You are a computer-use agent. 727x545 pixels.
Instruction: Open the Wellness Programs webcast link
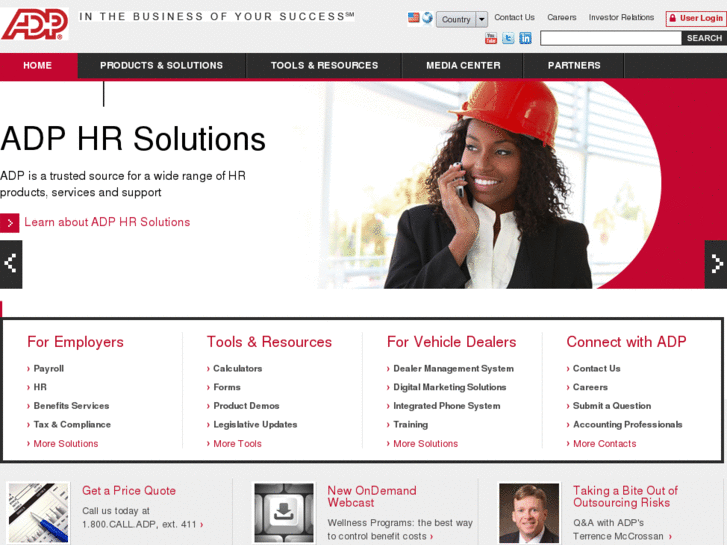[400, 529]
